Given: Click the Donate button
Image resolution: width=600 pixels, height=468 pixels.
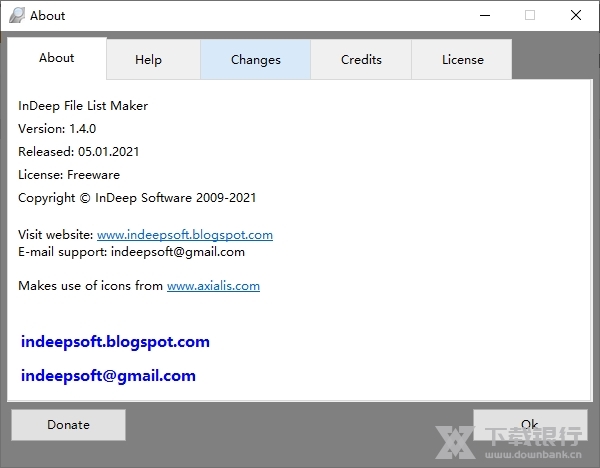Looking at the screenshot, I should [x=68, y=425].
